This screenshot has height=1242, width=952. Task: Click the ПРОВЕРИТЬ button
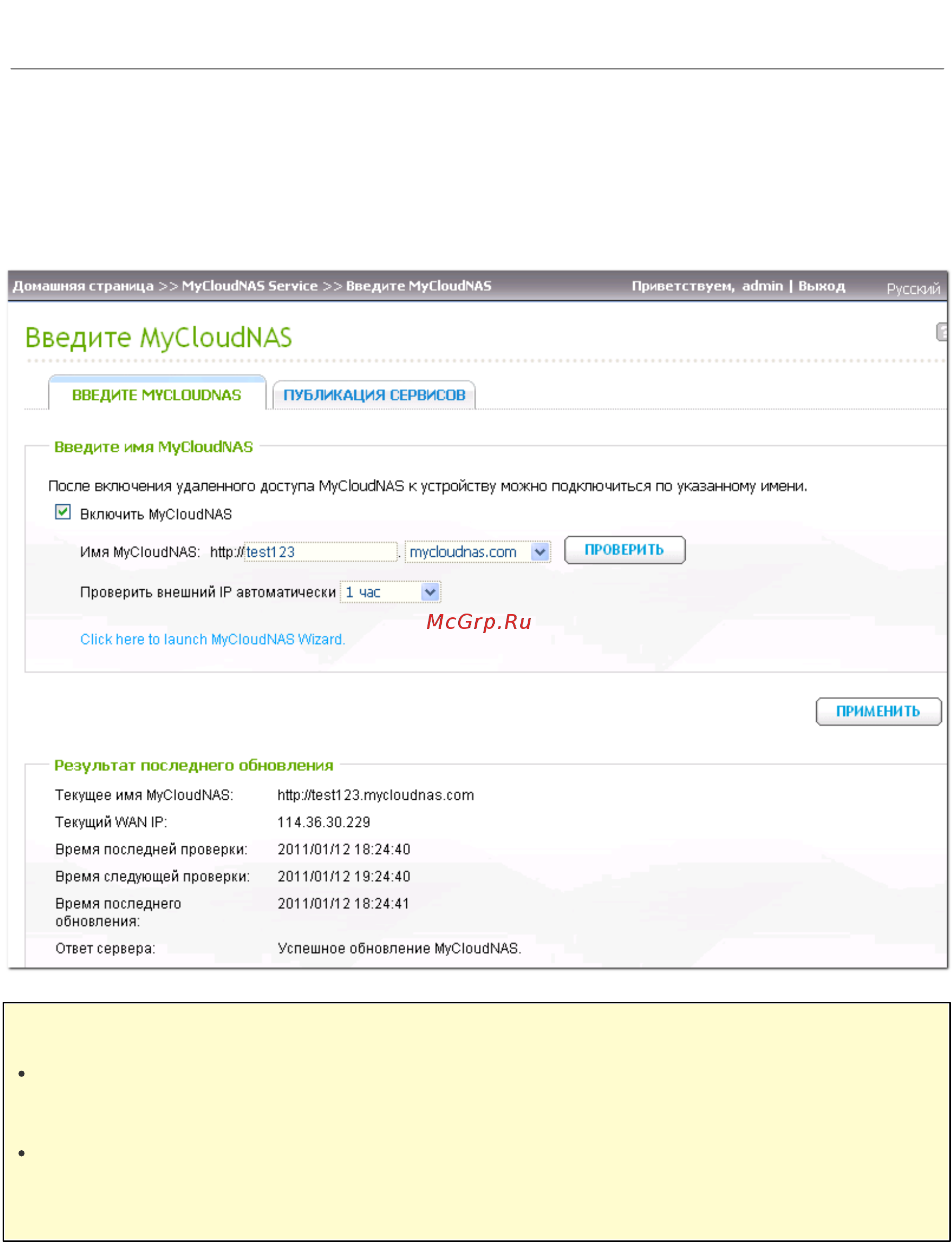(624, 550)
